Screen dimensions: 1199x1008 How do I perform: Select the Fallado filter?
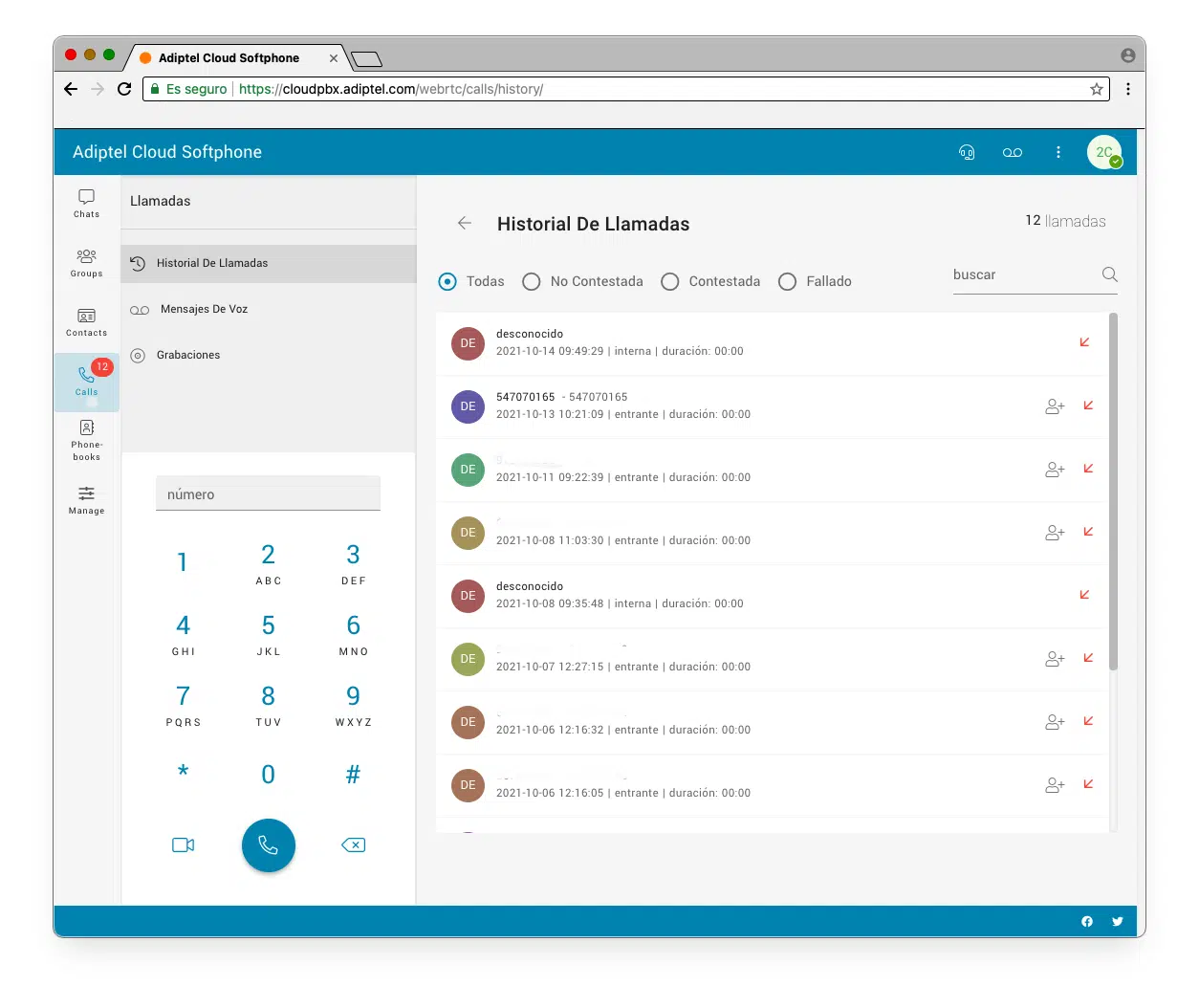click(815, 281)
